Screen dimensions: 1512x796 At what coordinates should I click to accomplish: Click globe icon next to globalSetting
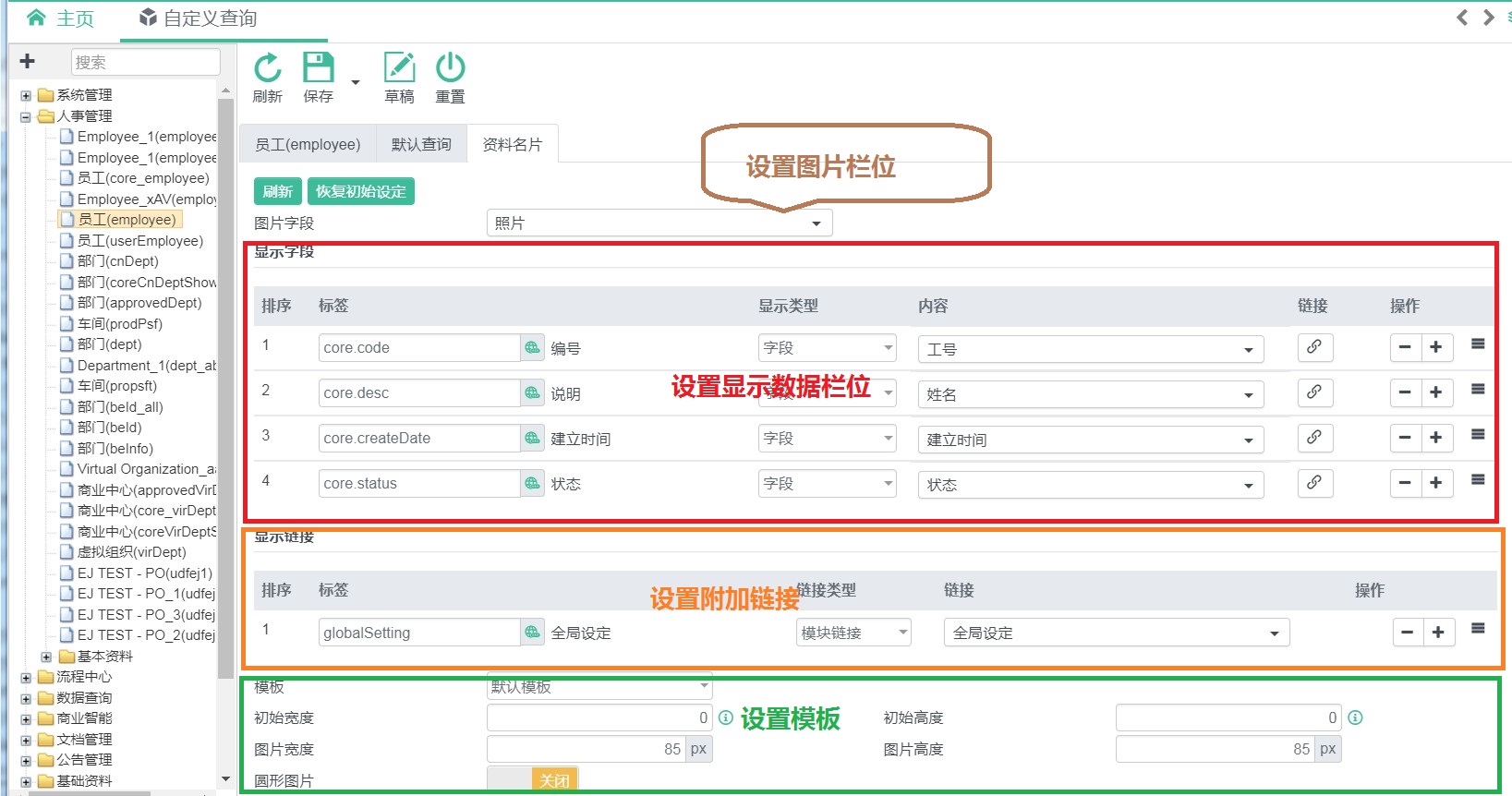pyautogui.click(x=532, y=633)
